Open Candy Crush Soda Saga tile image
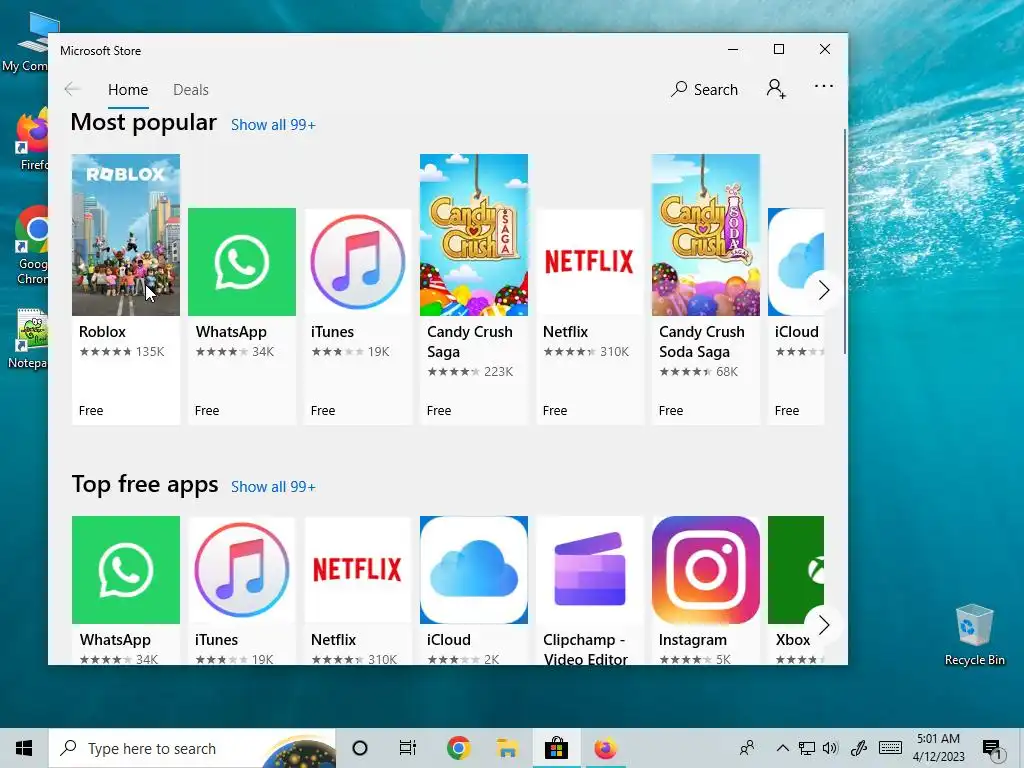 coord(706,235)
